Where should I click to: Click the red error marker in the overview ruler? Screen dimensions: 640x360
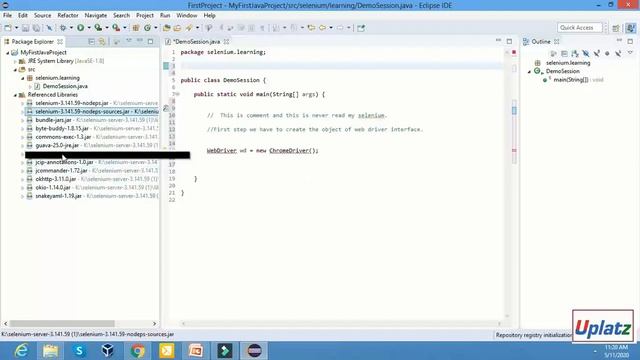tap(514, 151)
